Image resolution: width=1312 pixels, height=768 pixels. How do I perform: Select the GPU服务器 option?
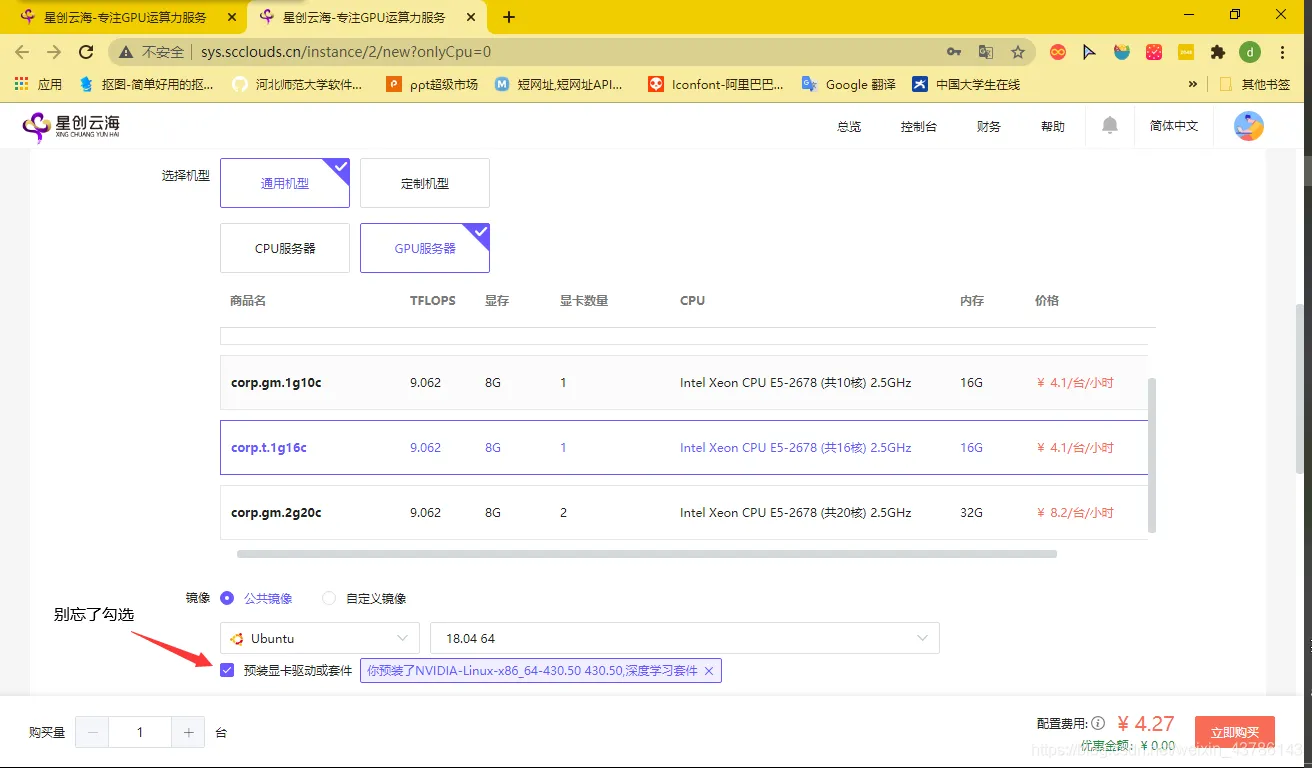[425, 248]
